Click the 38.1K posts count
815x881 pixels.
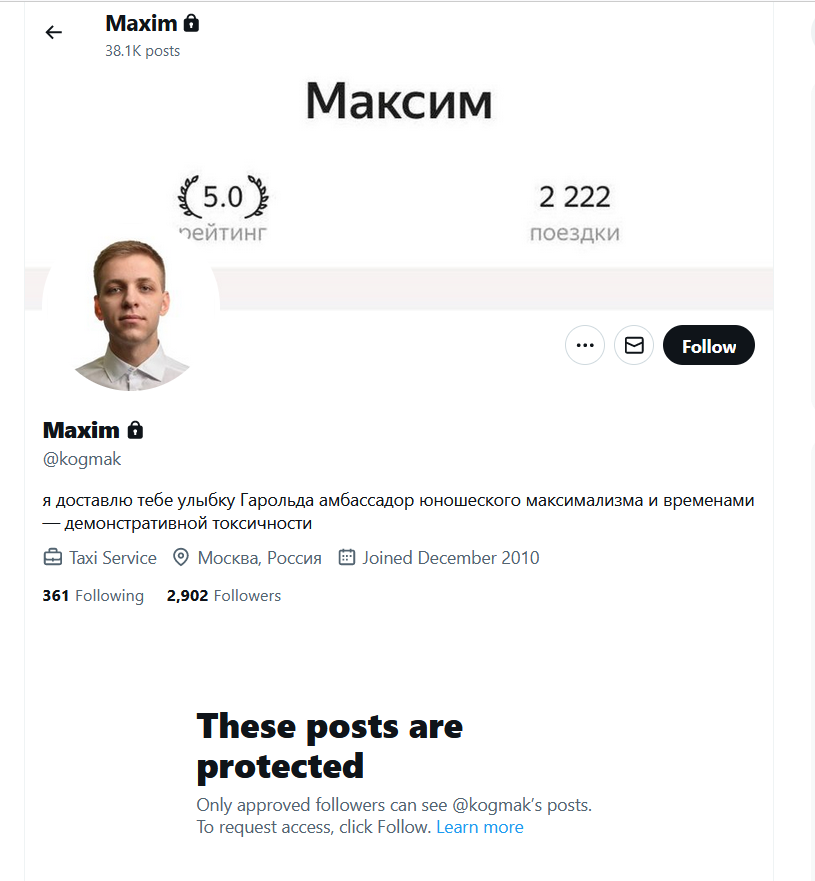[143, 51]
